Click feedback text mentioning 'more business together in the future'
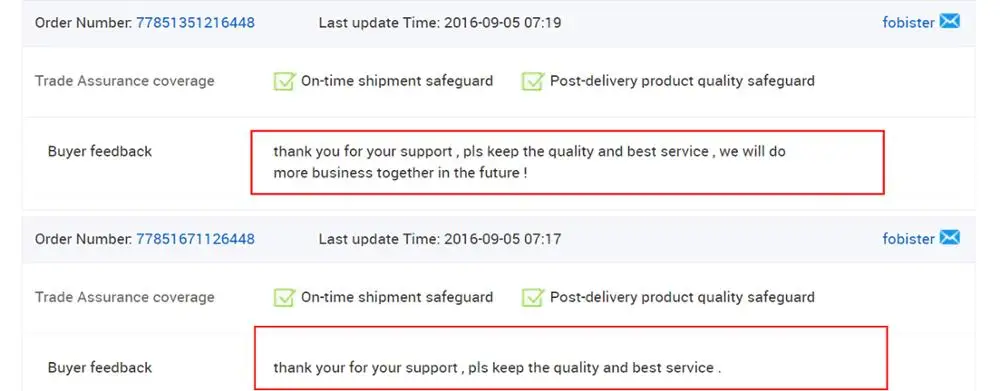This screenshot has height=391, width=1000. pyautogui.click(x=529, y=162)
